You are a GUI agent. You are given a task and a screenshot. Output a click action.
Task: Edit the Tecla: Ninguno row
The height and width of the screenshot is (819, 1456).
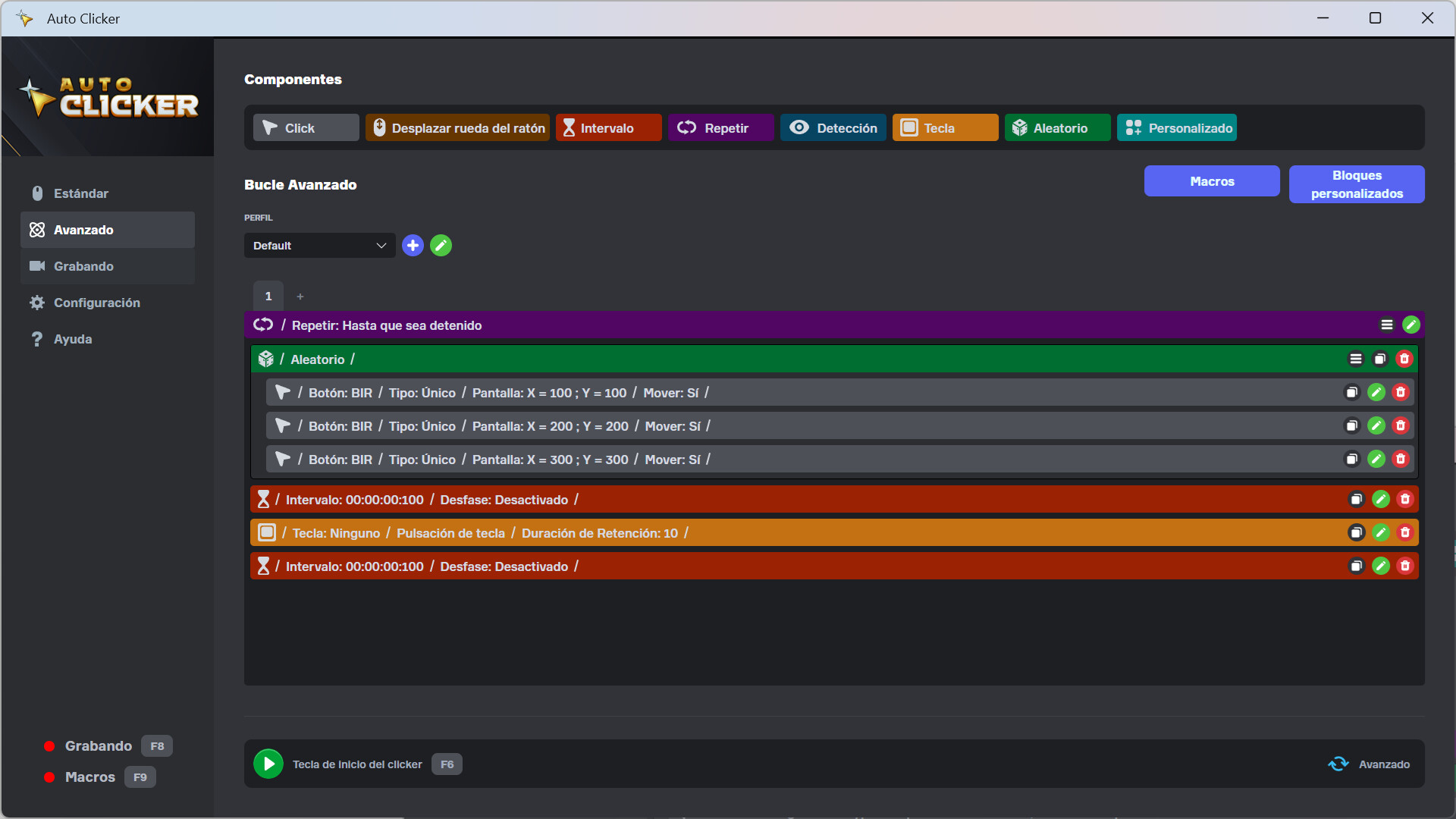coord(1381,533)
